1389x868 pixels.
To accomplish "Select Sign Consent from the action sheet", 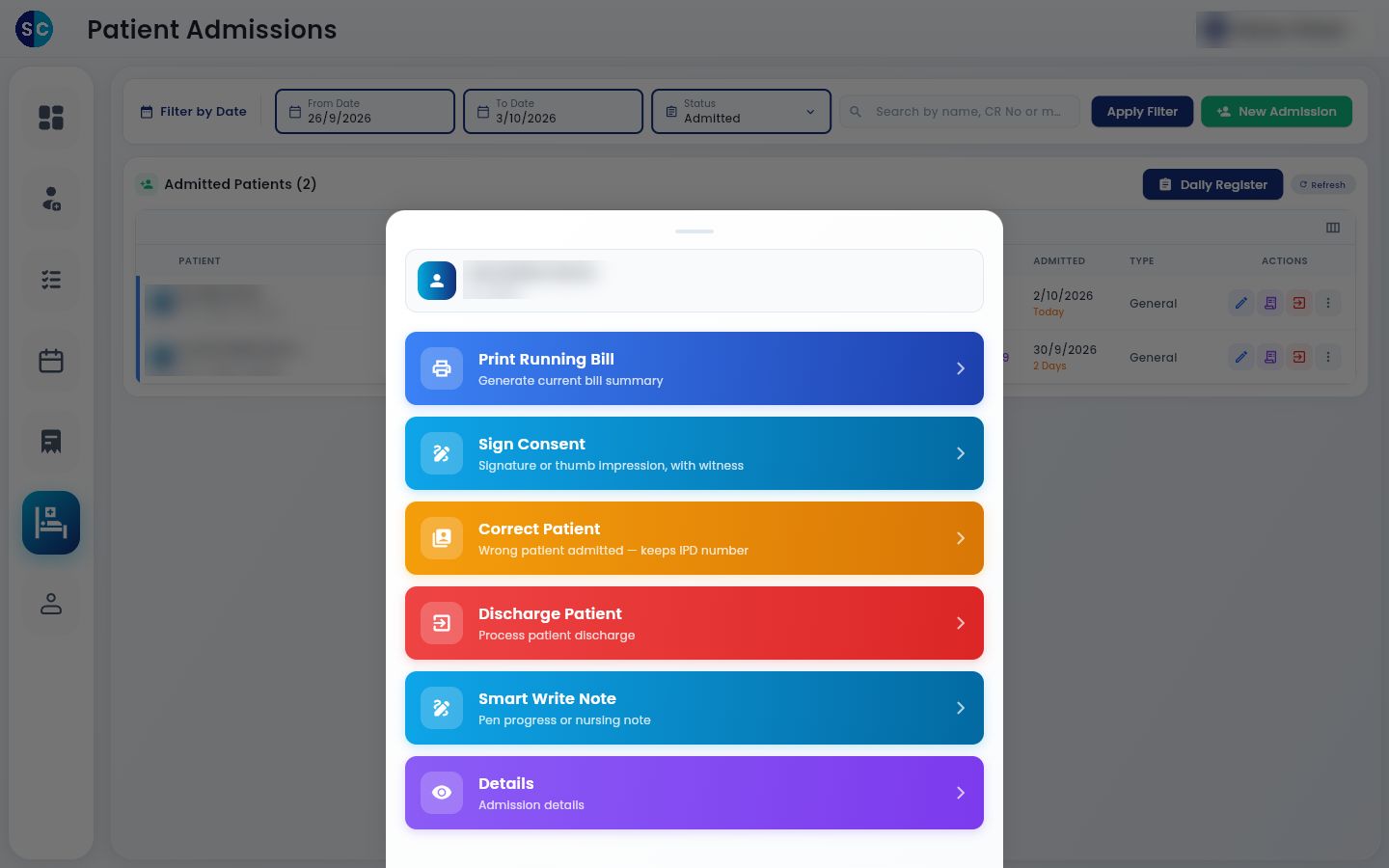I will coord(694,453).
